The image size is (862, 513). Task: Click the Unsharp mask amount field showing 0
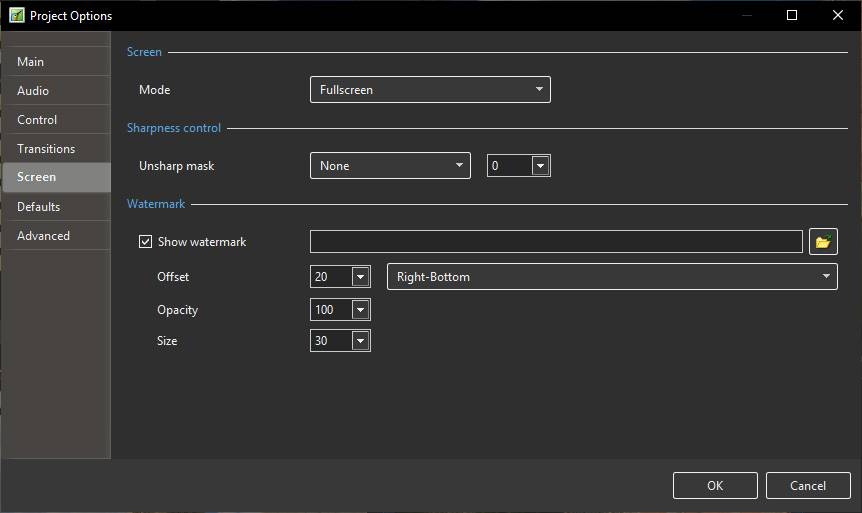[510, 166]
